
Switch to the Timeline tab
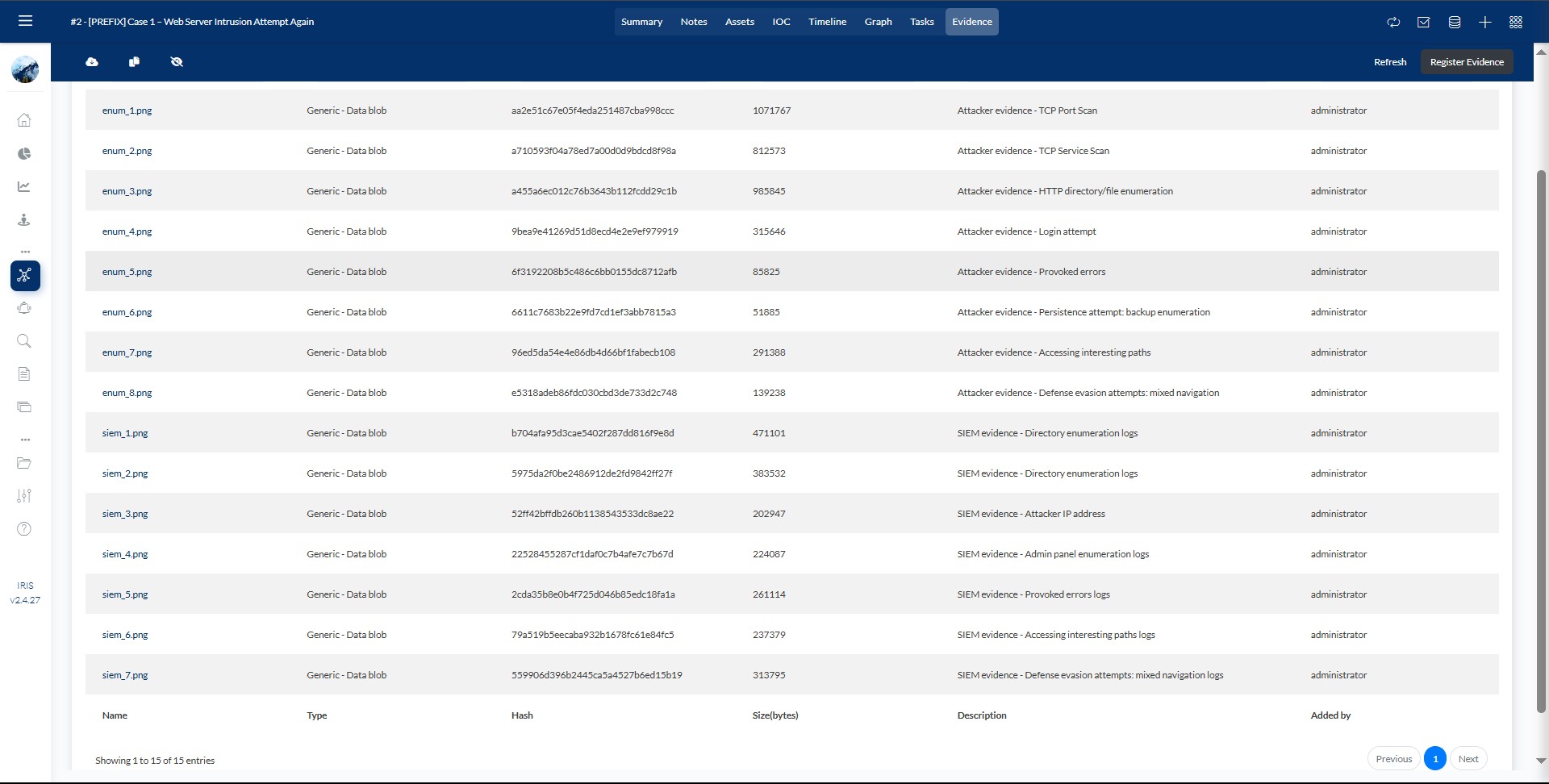[827, 22]
